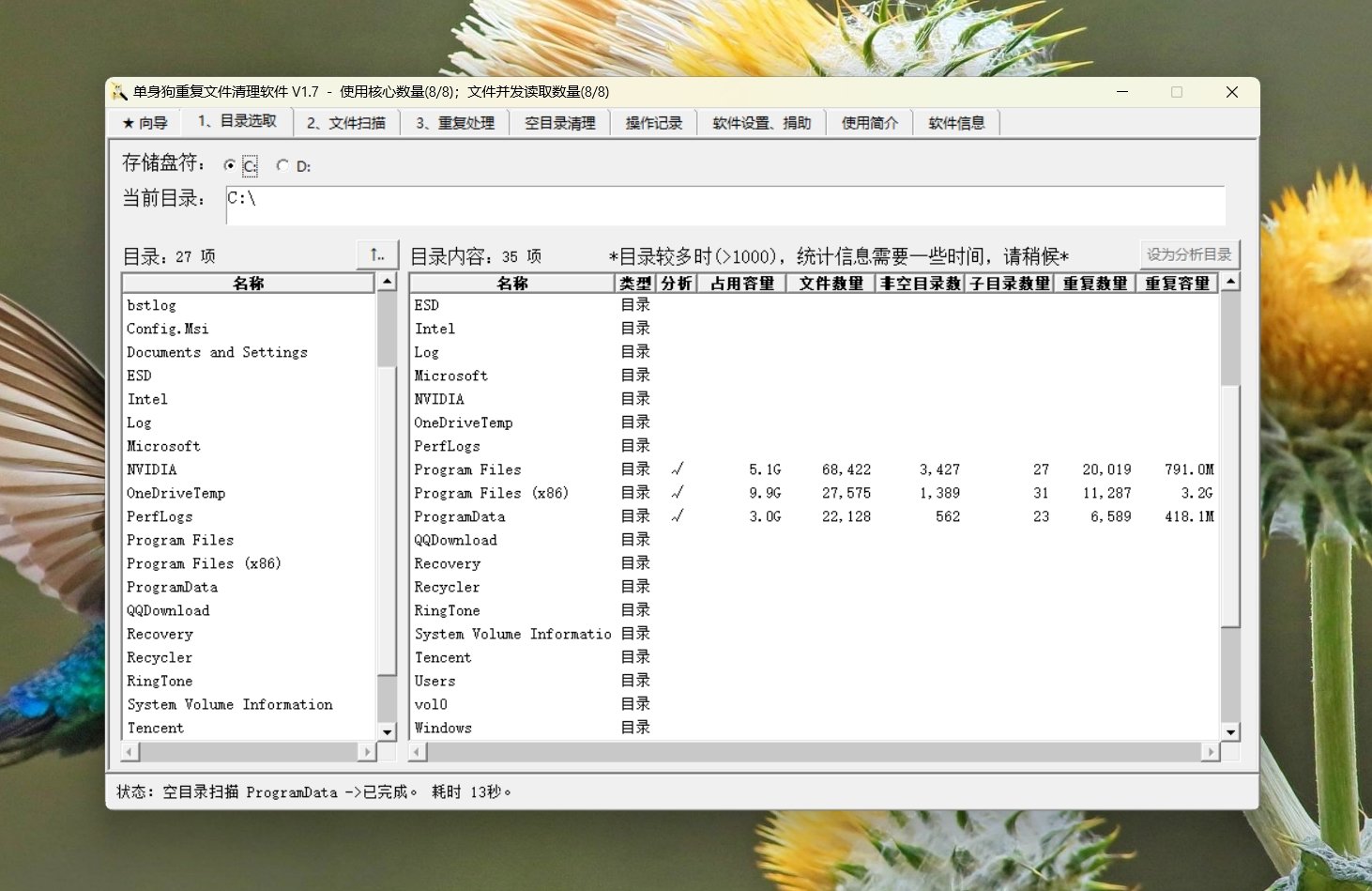Click the app icon in title bar
This screenshot has width=1372, height=891.
click(x=119, y=92)
